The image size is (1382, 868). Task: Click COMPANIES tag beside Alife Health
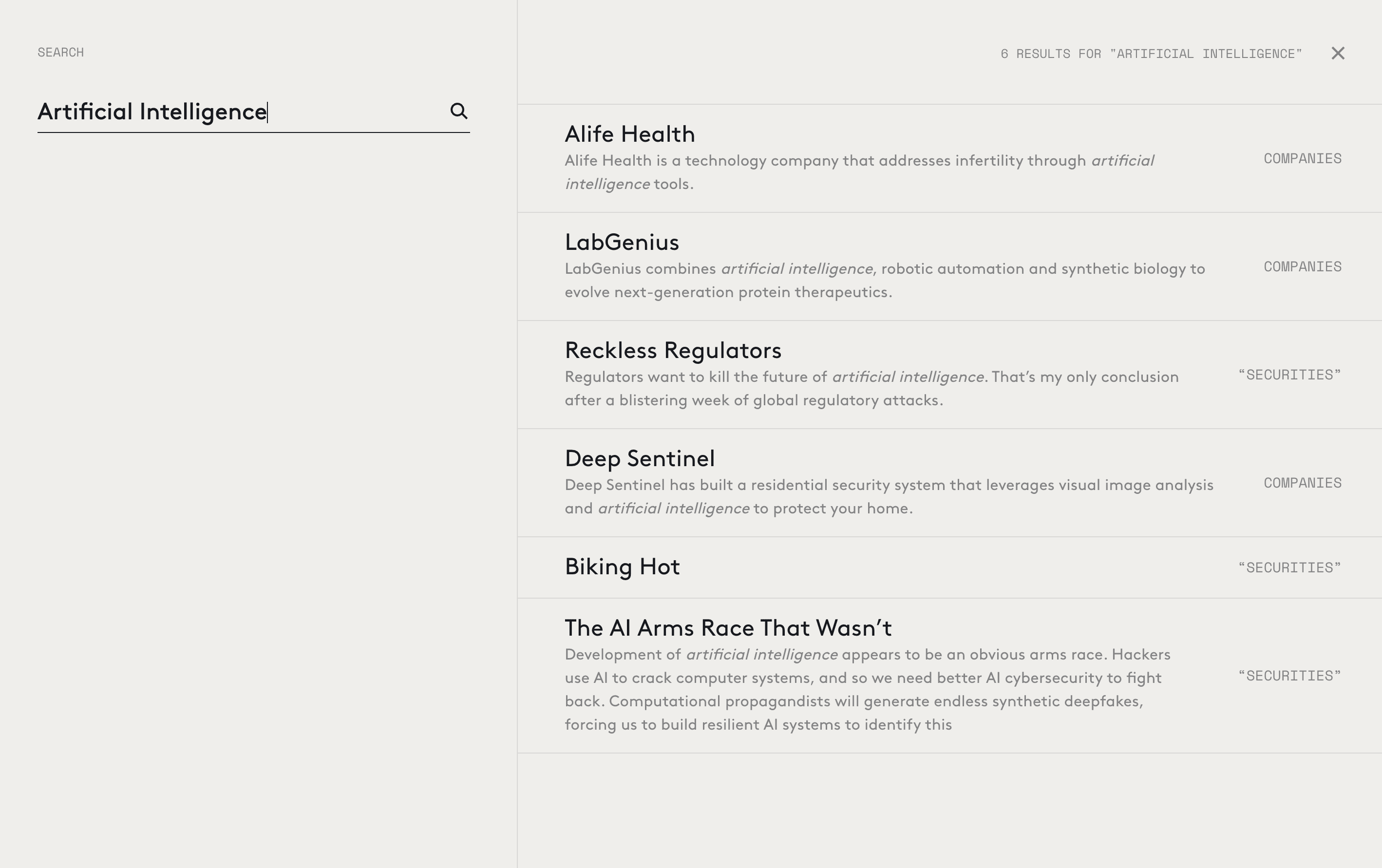pyautogui.click(x=1302, y=158)
